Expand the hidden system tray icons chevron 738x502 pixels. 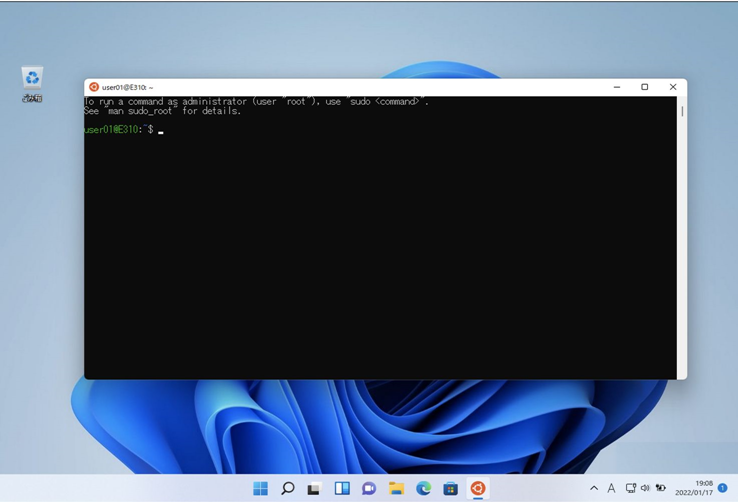[x=594, y=488]
